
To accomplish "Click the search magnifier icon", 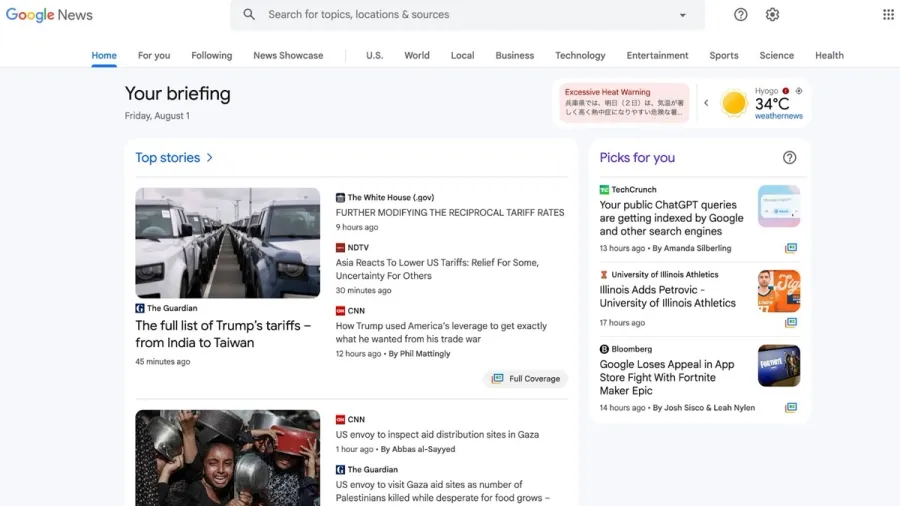I will (x=249, y=14).
